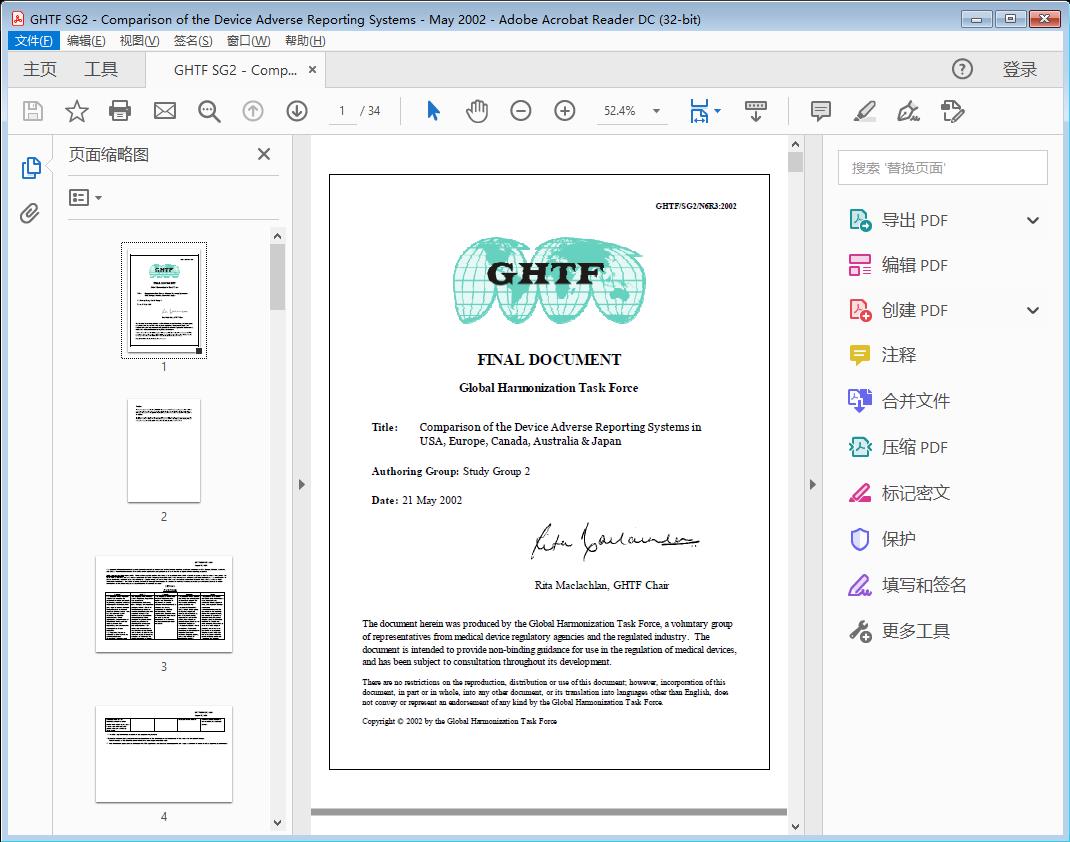Viewport: 1070px width, 842px height.
Task: Select the GHTF SG2 document tab
Action: [235, 70]
